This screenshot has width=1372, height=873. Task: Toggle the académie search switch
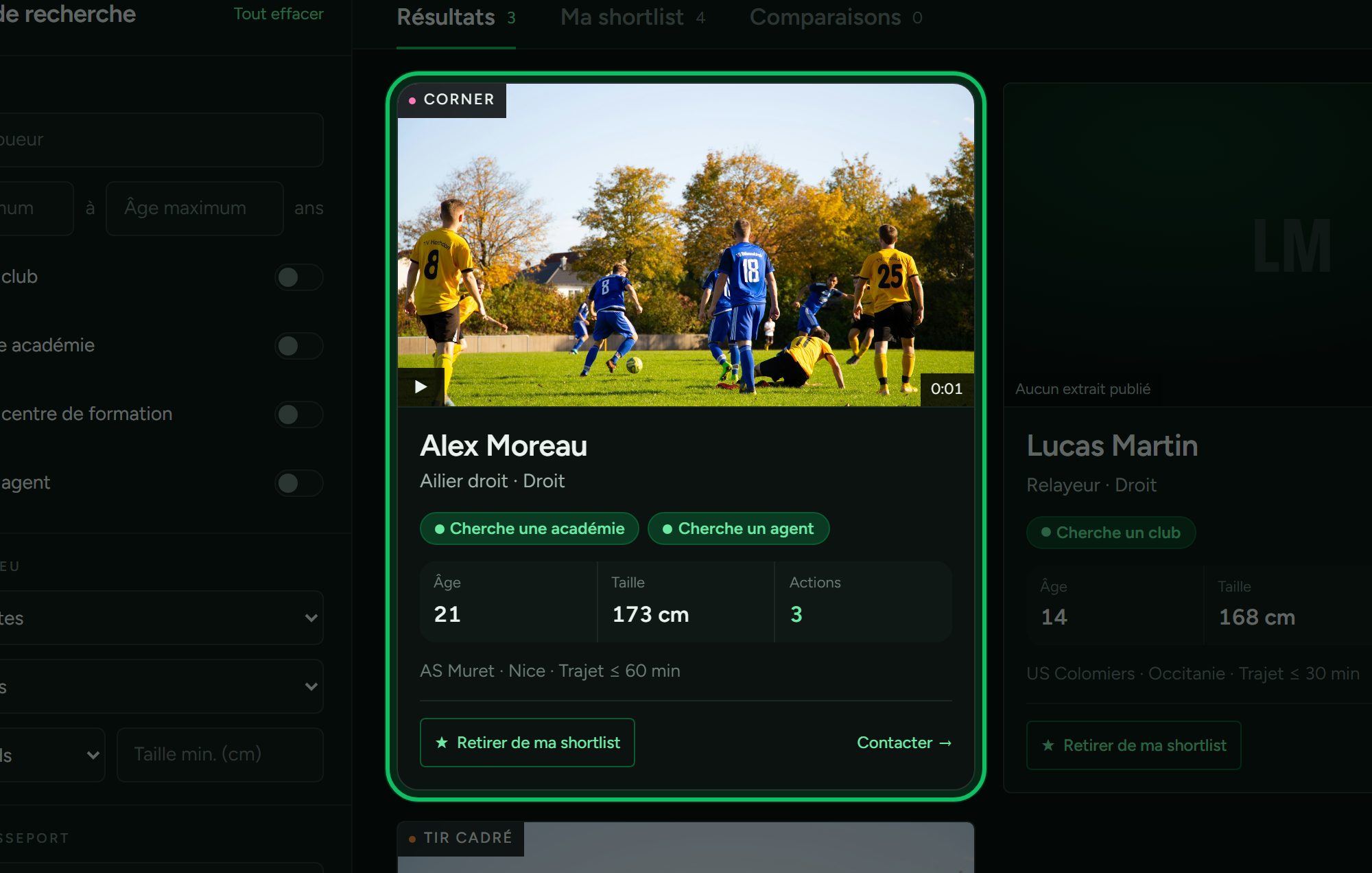click(298, 346)
